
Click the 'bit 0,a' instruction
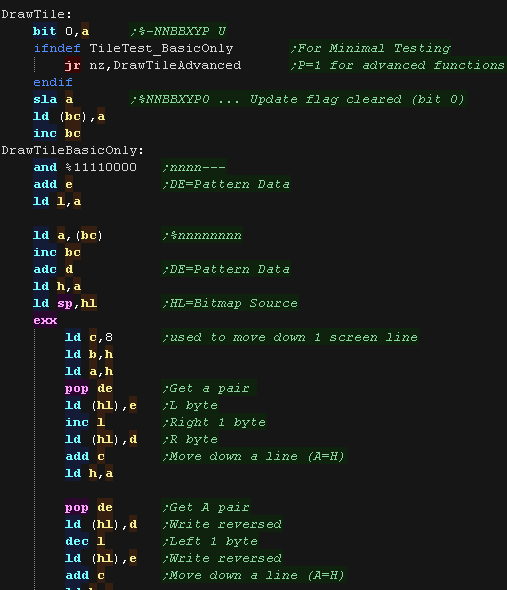(61, 31)
